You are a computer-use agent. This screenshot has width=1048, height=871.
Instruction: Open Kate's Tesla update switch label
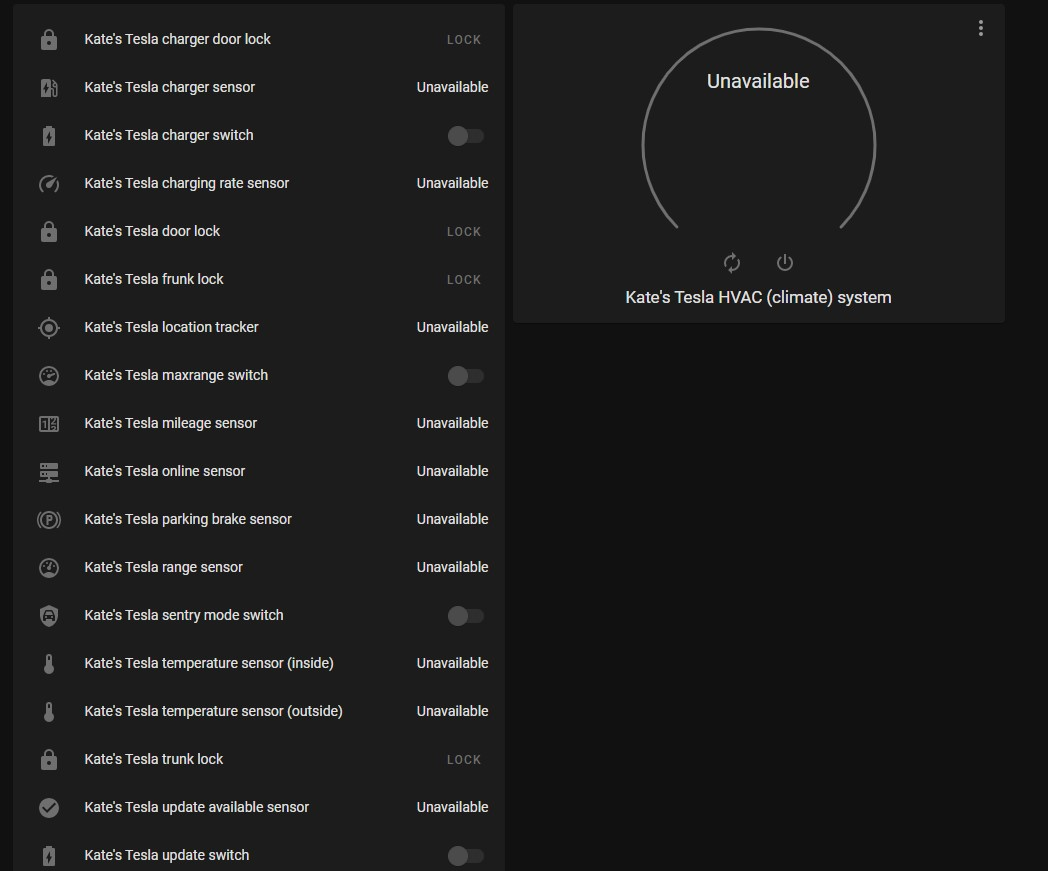(166, 855)
